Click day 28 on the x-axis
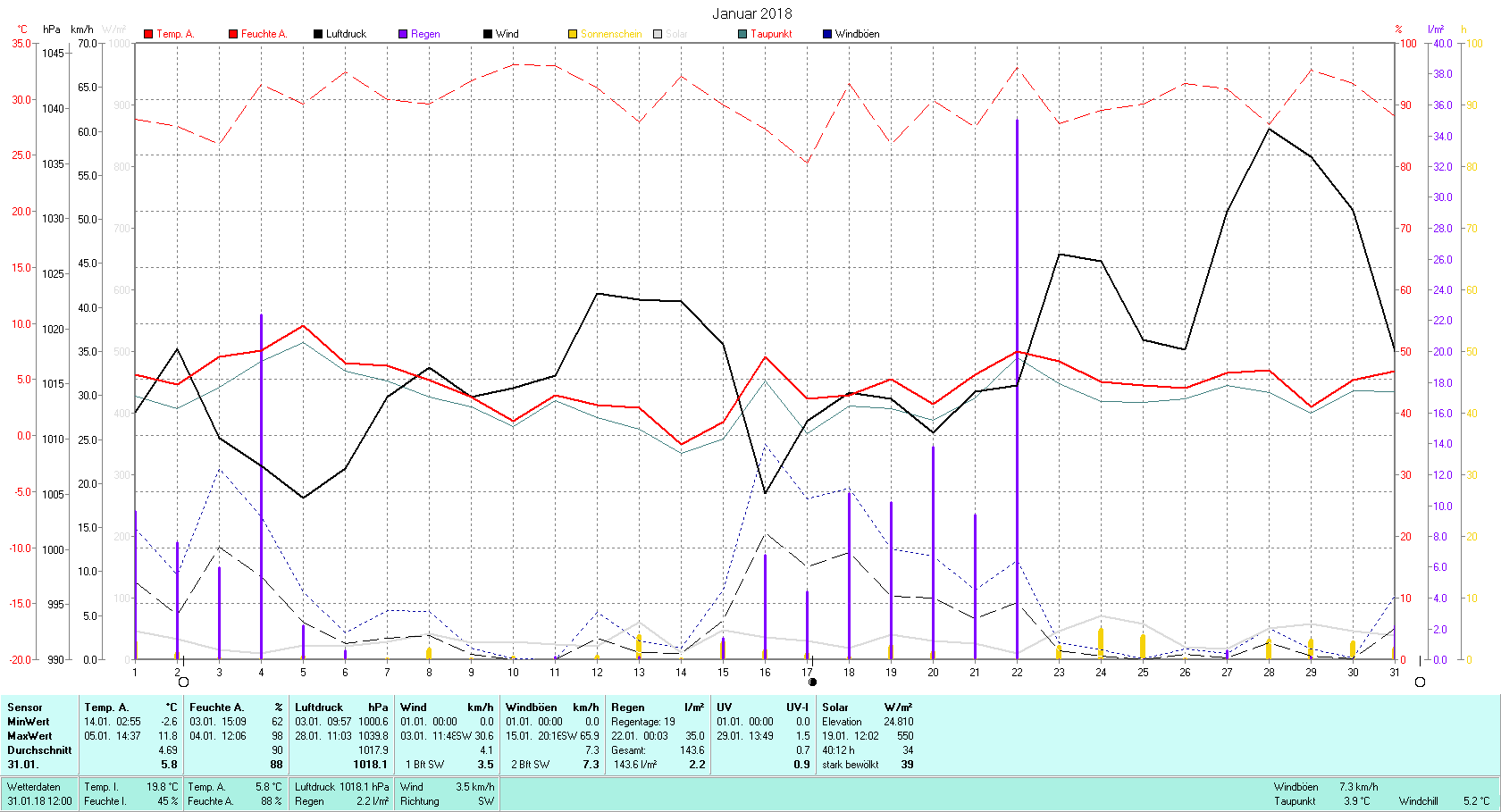Screen dimensions: 1501x812 [1269, 673]
